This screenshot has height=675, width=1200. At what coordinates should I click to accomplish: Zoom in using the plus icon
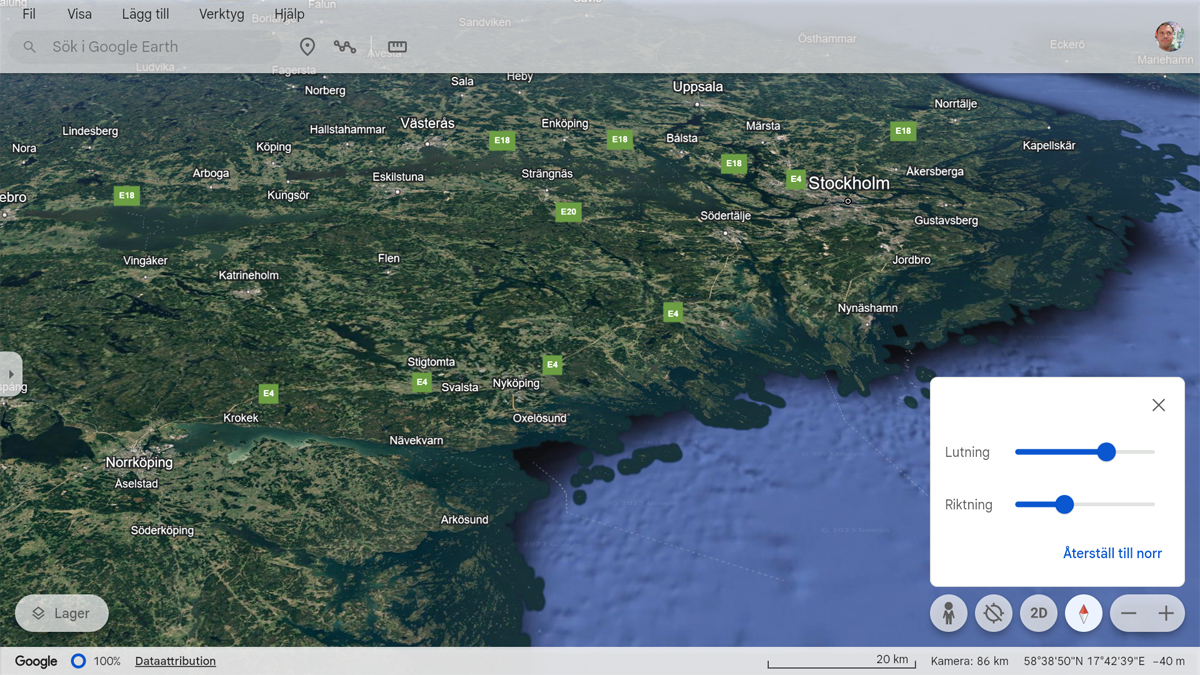(1165, 613)
